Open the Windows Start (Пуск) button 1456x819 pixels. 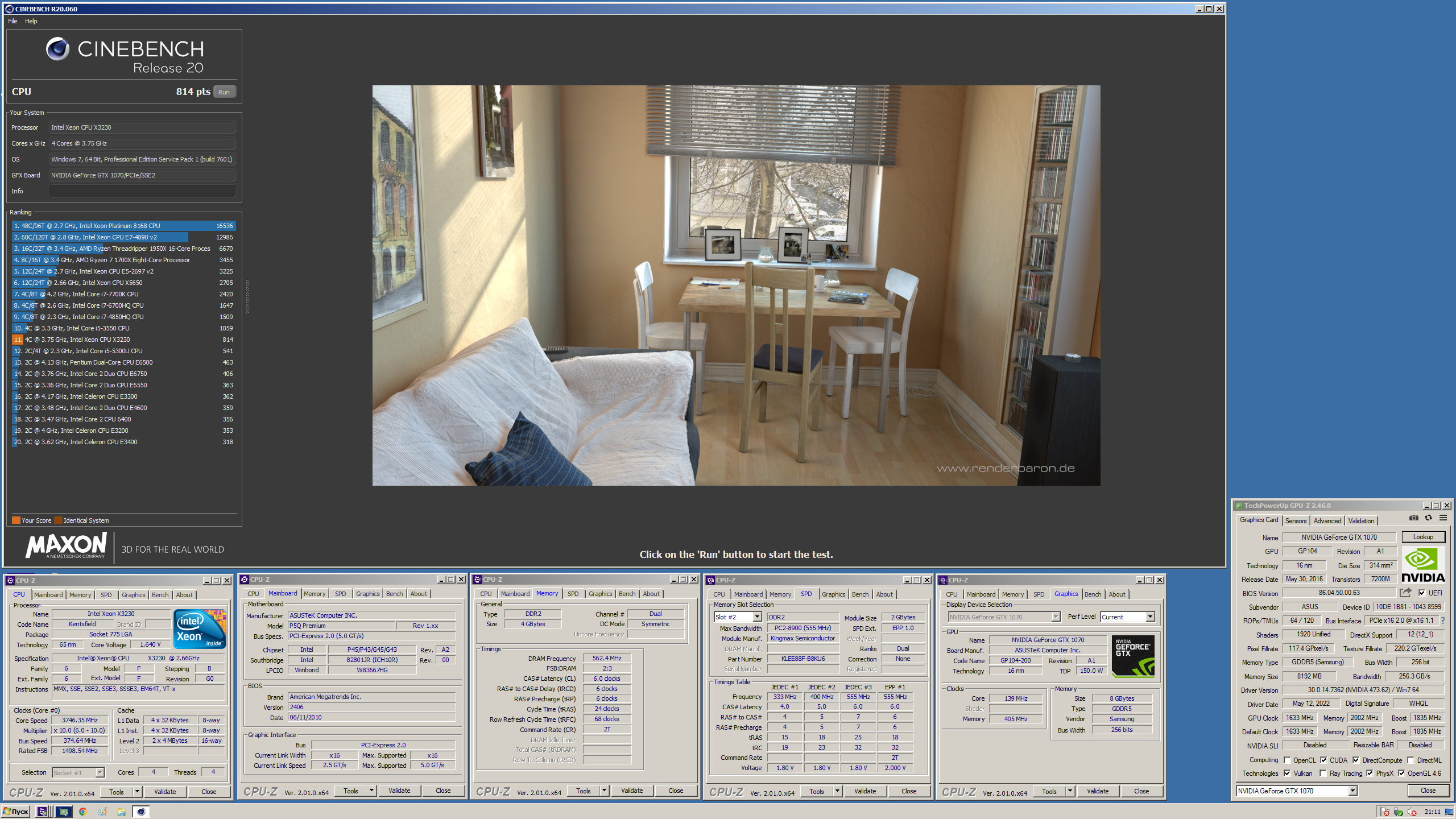tap(16, 812)
